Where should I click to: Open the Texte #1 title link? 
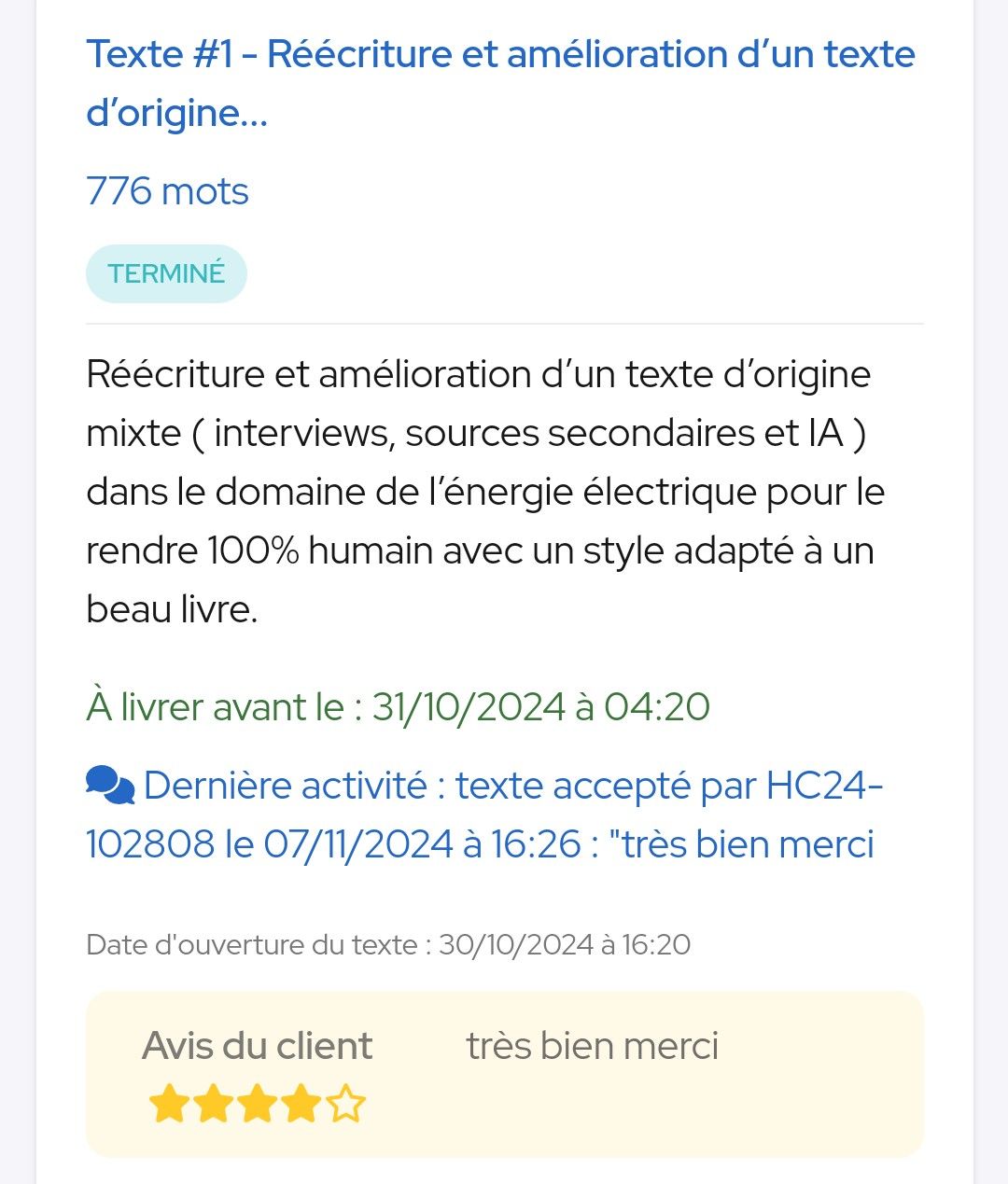(500, 83)
